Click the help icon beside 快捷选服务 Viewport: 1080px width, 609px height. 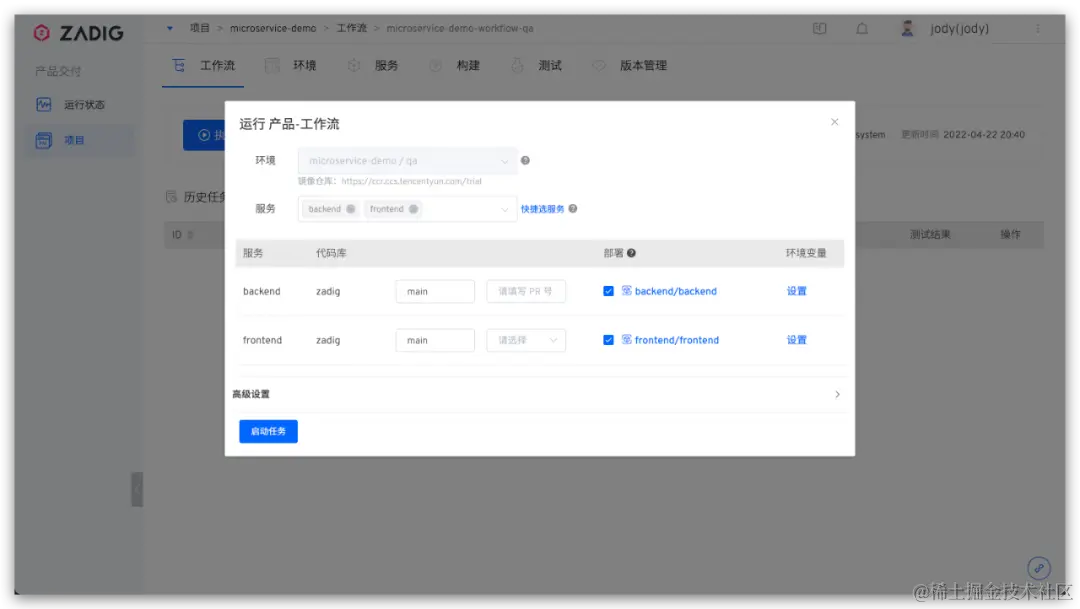pos(572,209)
